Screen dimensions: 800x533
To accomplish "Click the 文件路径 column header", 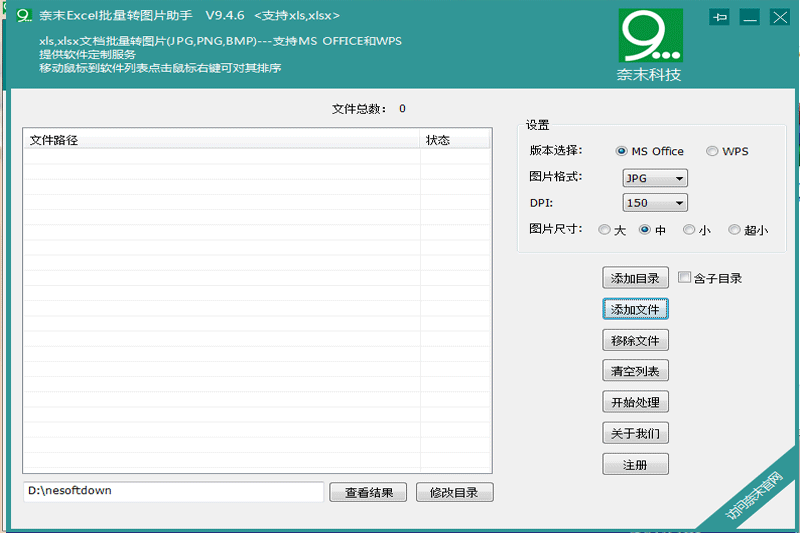I will (x=220, y=140).
